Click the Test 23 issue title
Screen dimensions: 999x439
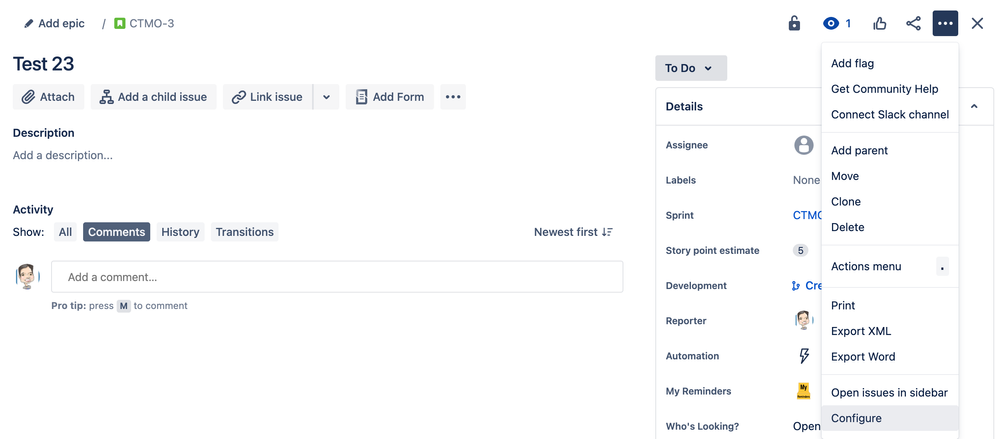click(x=43, y=64)
